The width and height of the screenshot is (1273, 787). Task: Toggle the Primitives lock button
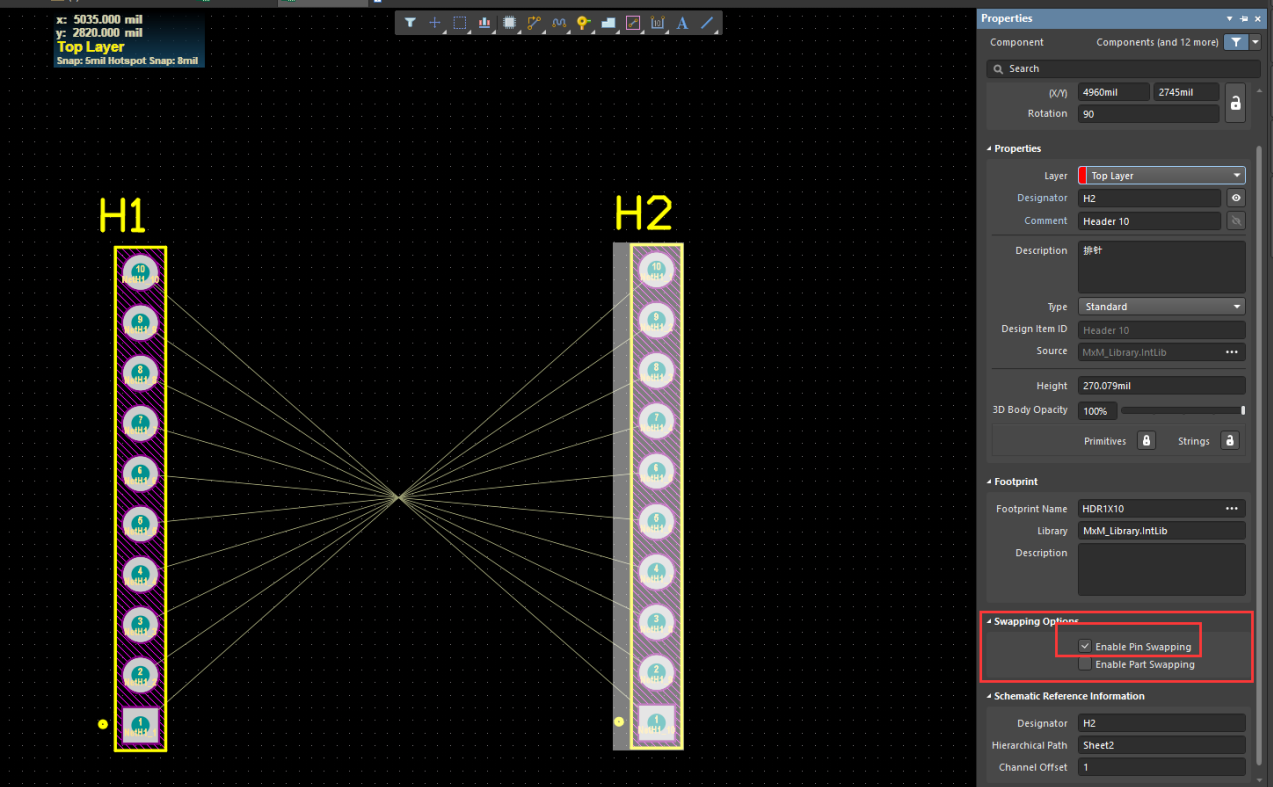(1147, 440)
